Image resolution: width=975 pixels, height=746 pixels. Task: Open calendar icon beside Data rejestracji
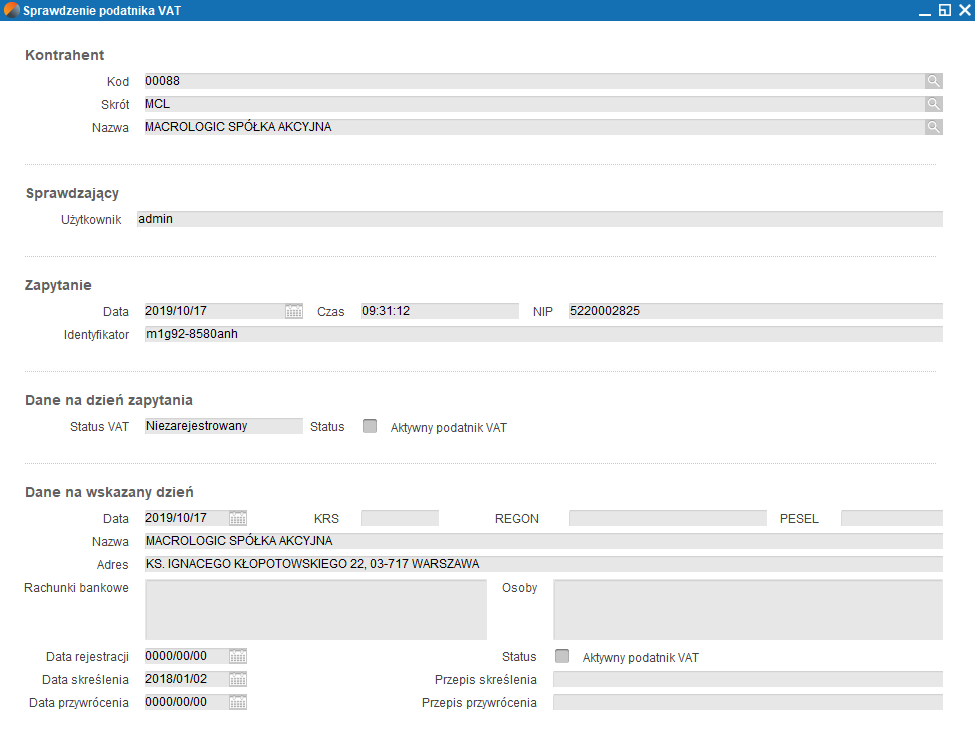(237, 657)
